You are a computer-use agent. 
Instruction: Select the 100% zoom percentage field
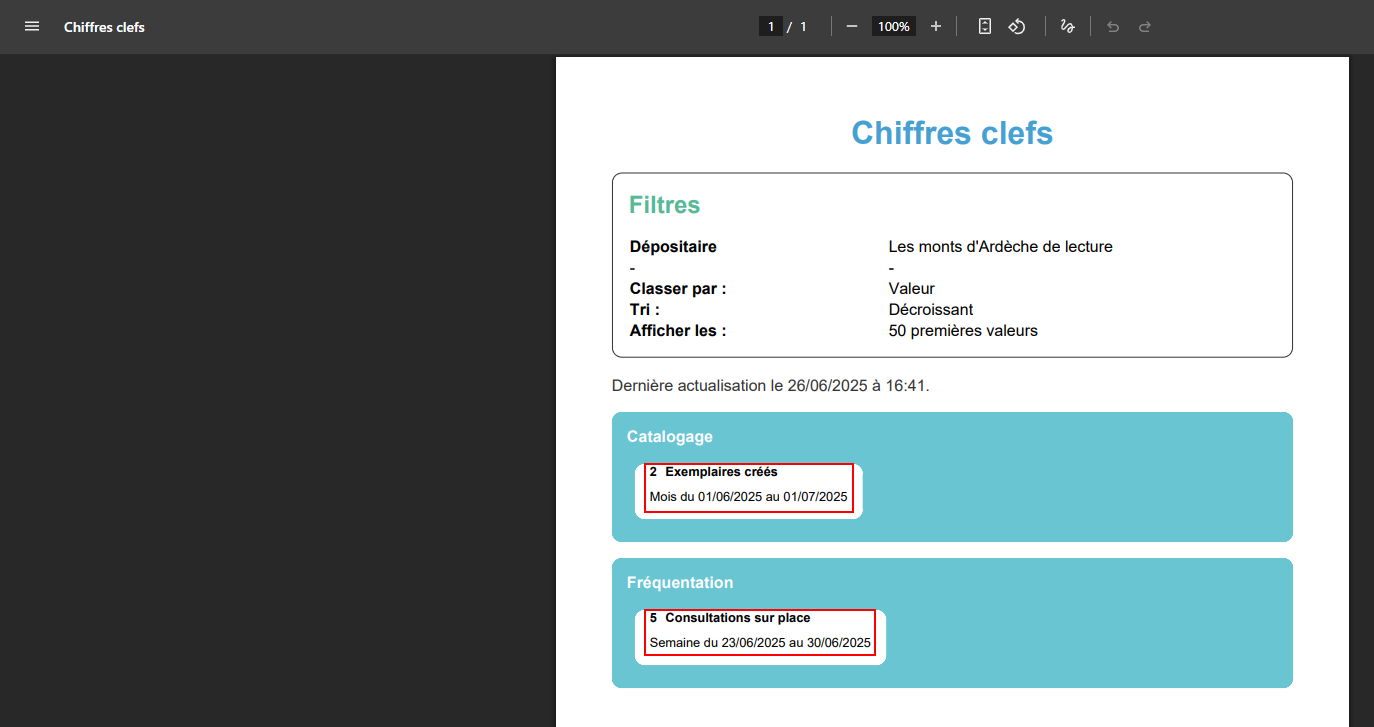pos(893,26)
